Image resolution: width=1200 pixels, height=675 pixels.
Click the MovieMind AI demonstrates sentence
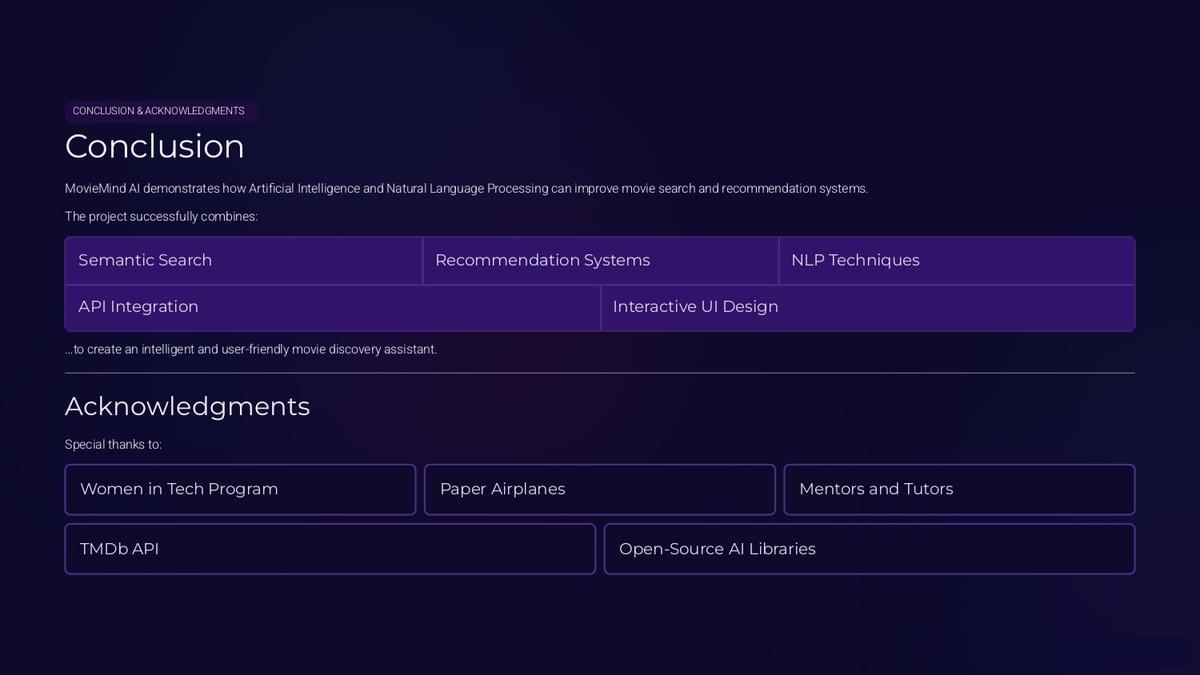[466, 188]
